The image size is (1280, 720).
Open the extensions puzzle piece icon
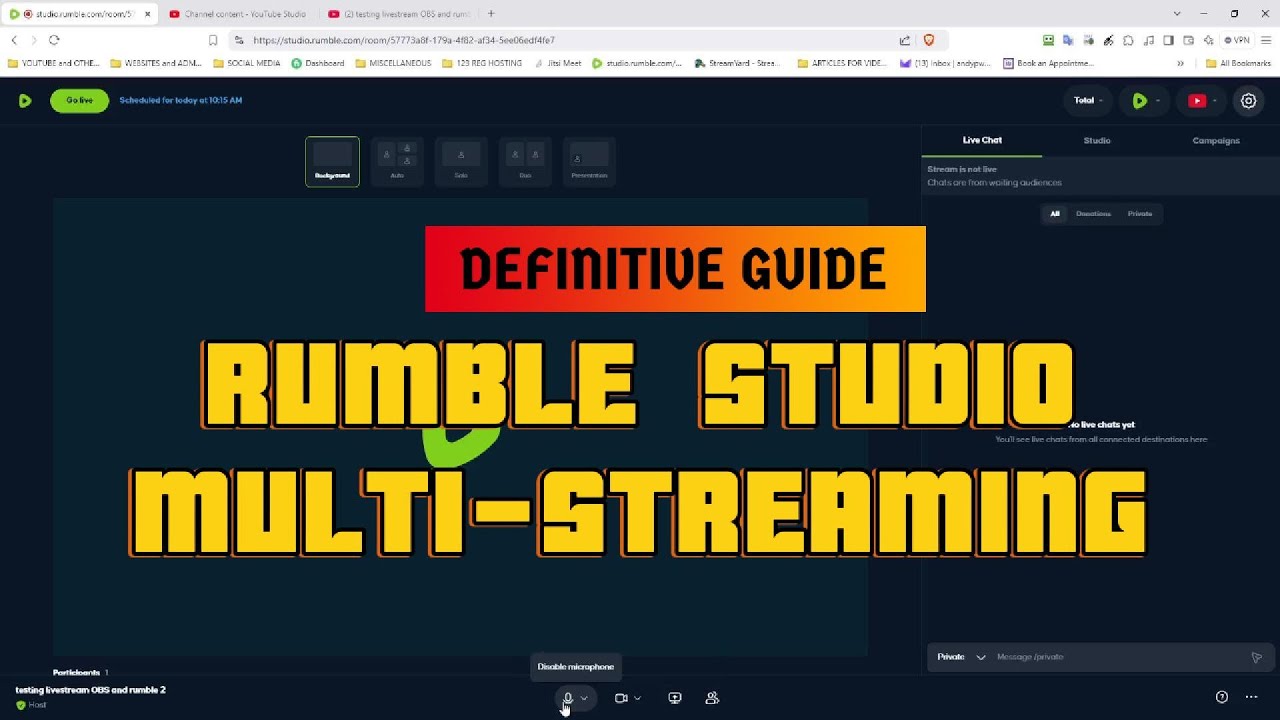tap(1128, 40)
